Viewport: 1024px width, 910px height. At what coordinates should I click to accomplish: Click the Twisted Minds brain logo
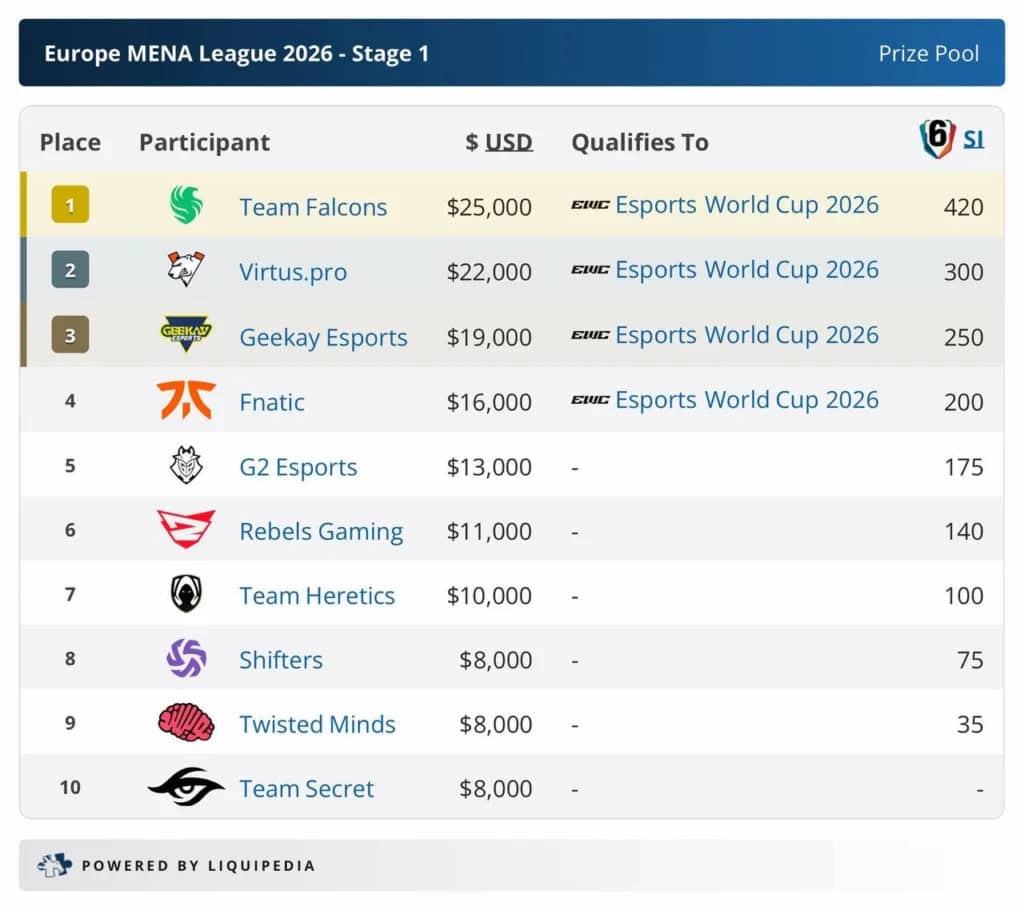187,722
